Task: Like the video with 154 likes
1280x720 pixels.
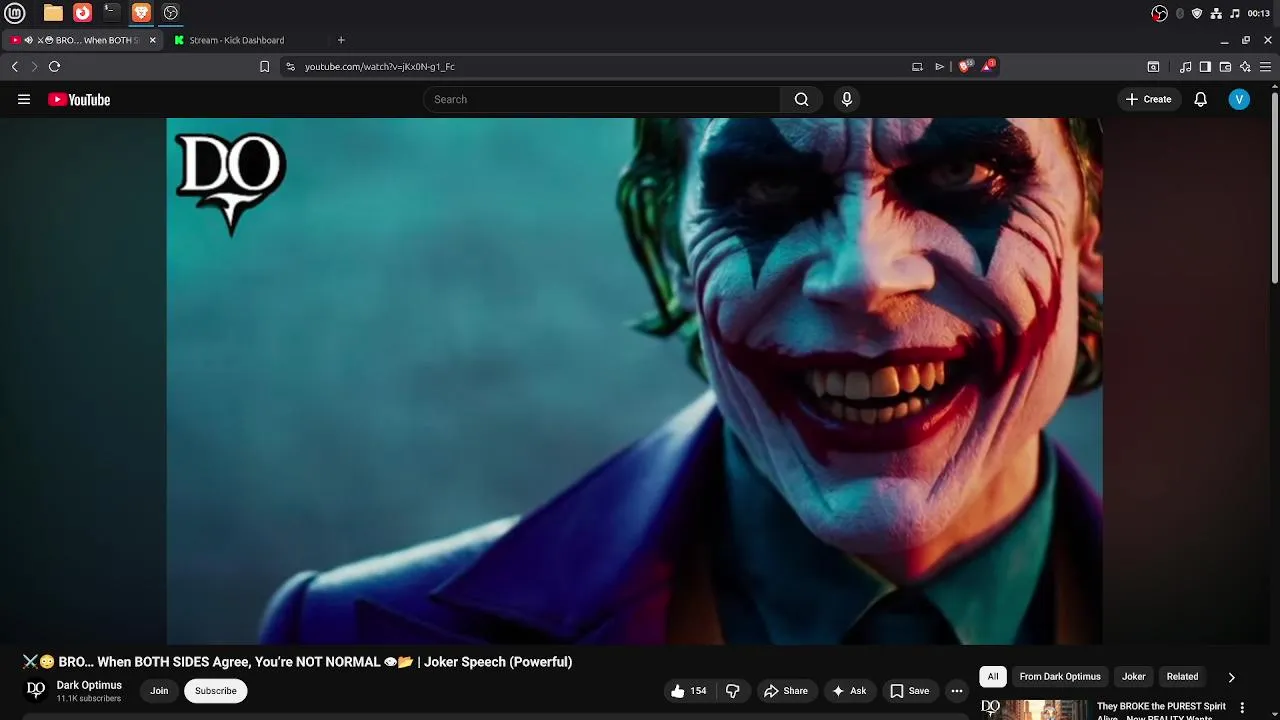Action: (689, 691)
